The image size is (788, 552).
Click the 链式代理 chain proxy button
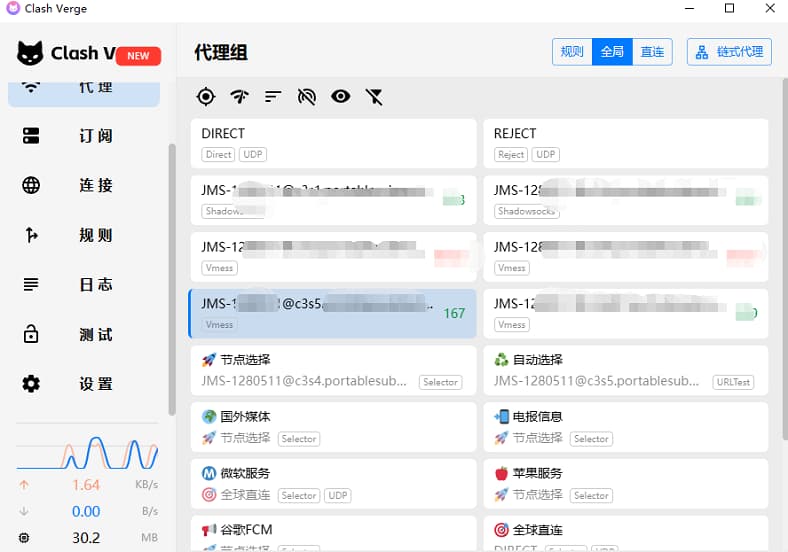click(x=729, y=52)
